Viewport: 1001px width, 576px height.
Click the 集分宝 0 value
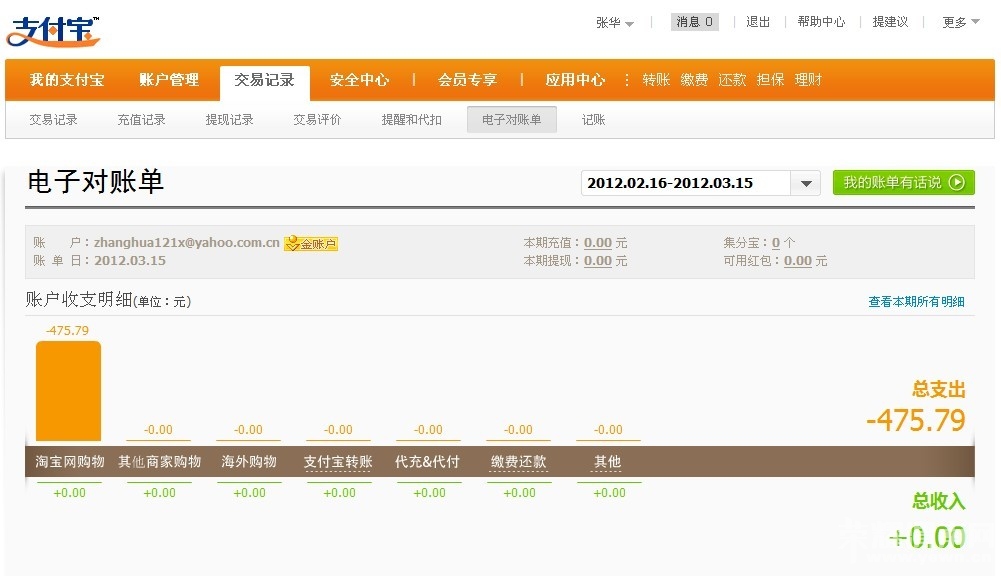[776, 243]
